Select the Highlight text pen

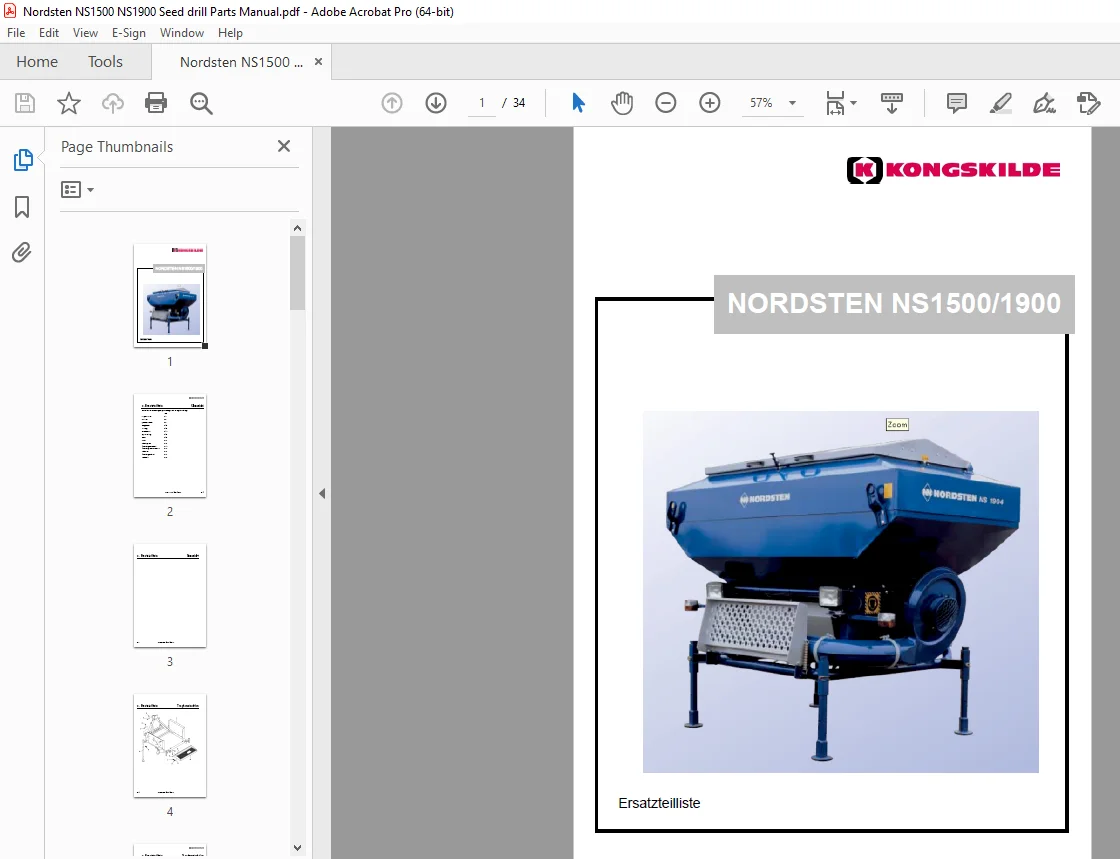pyautogui.click(x=1000, y=103)
